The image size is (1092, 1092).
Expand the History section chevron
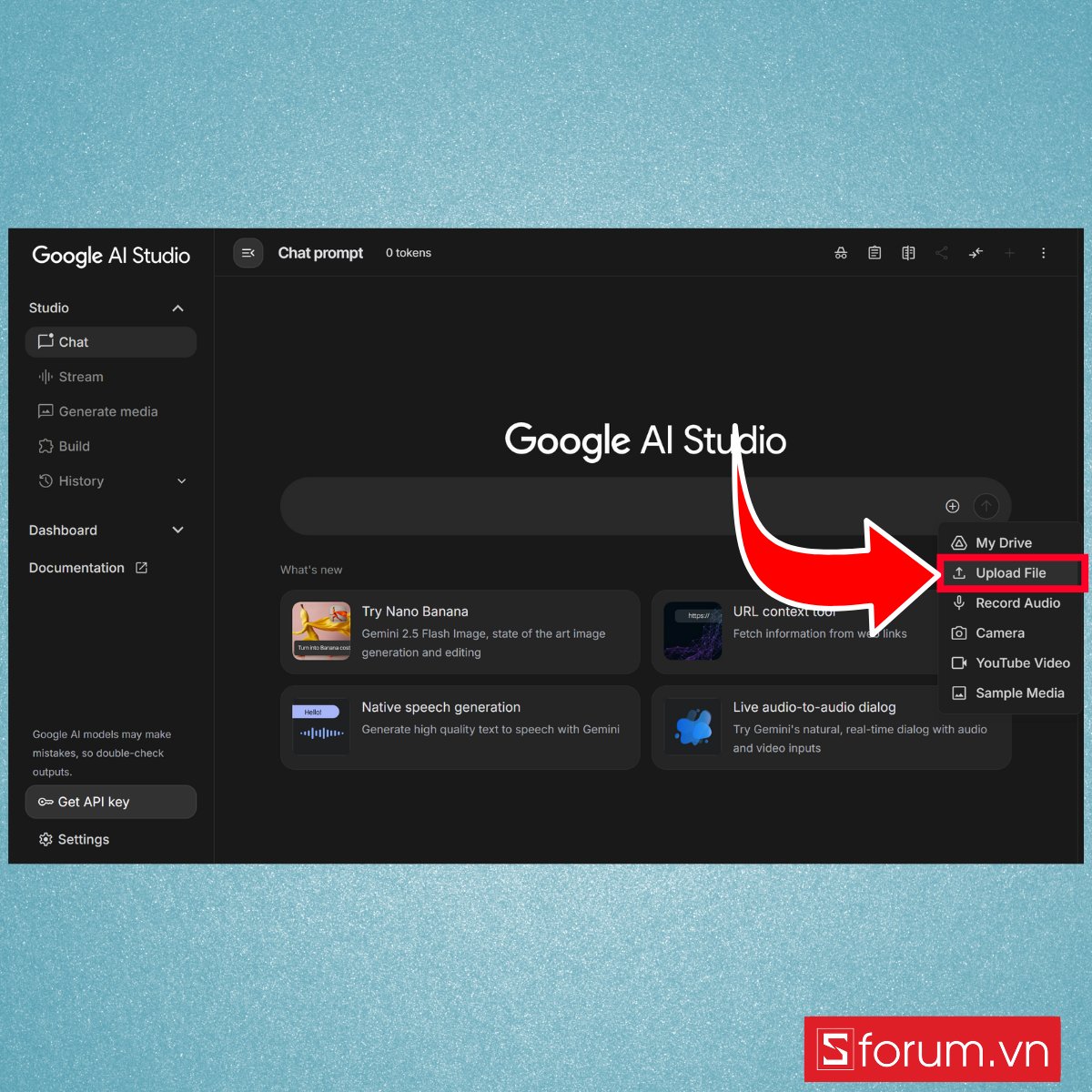point(181,481)
